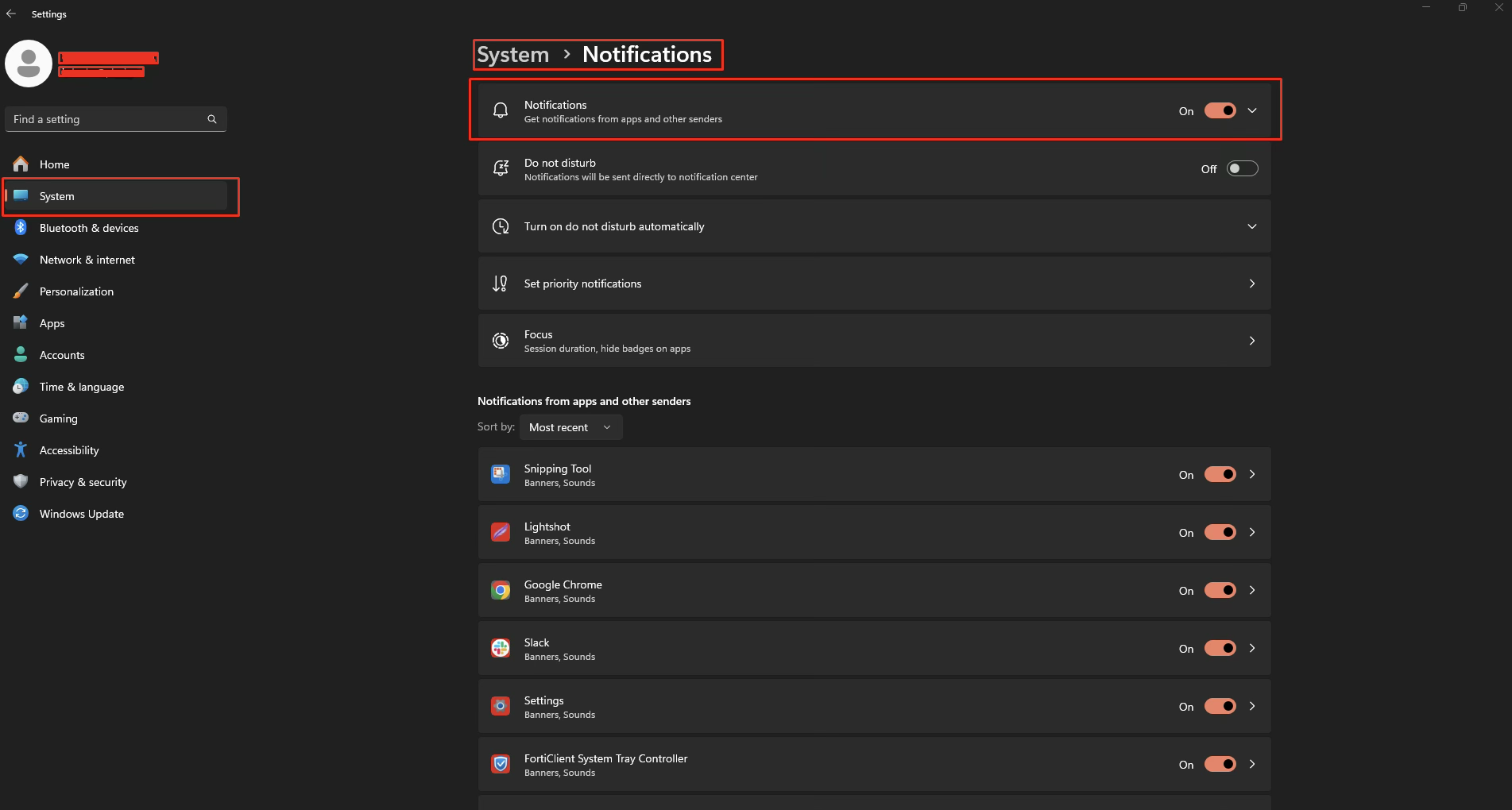Open Bluetooth & devices in sidebar
This screenshot has width=1512, height=810.
pyautogui.click(x=89, y=228)
